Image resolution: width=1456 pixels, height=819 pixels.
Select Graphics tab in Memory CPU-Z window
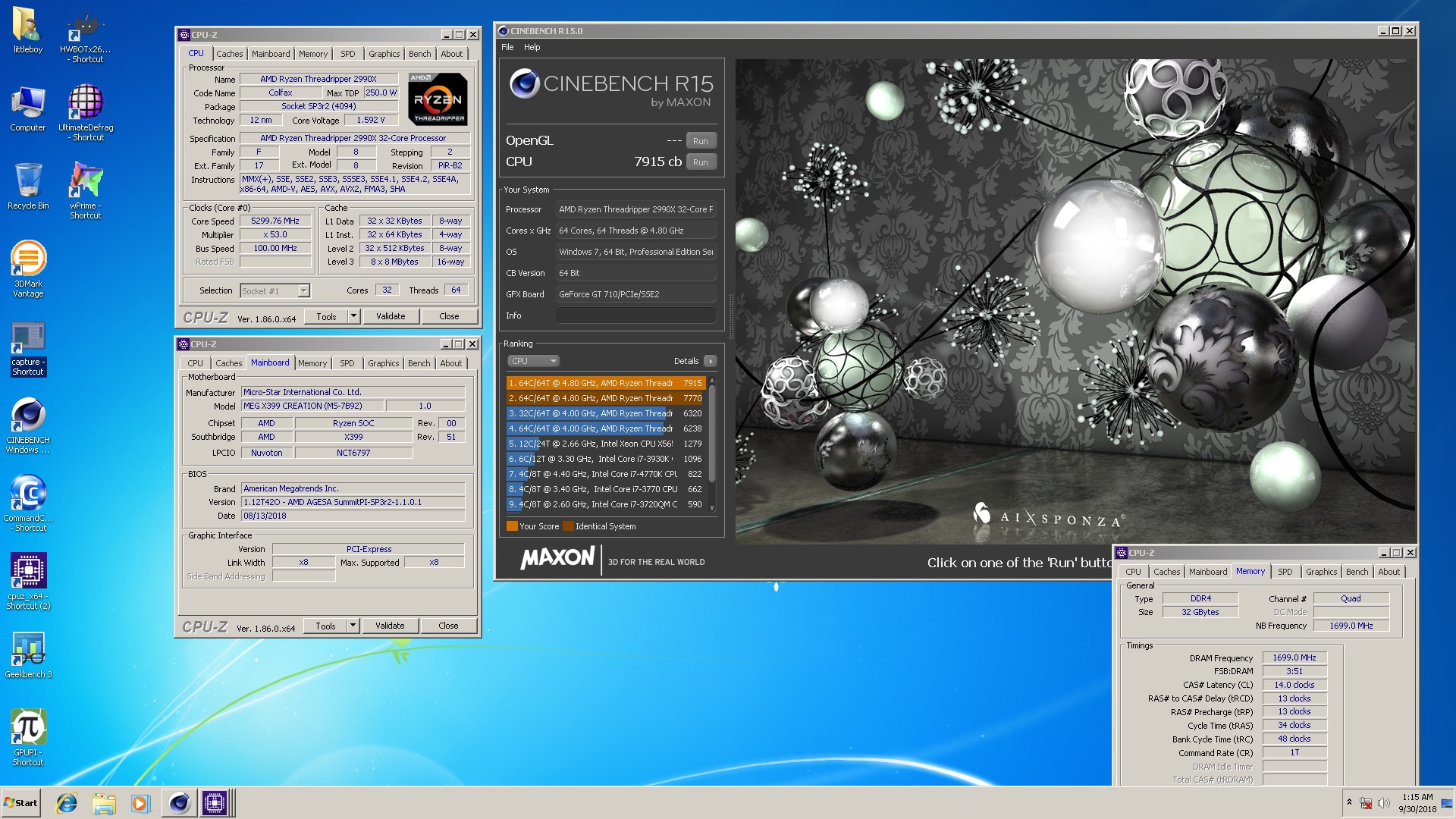[1321, 572]
